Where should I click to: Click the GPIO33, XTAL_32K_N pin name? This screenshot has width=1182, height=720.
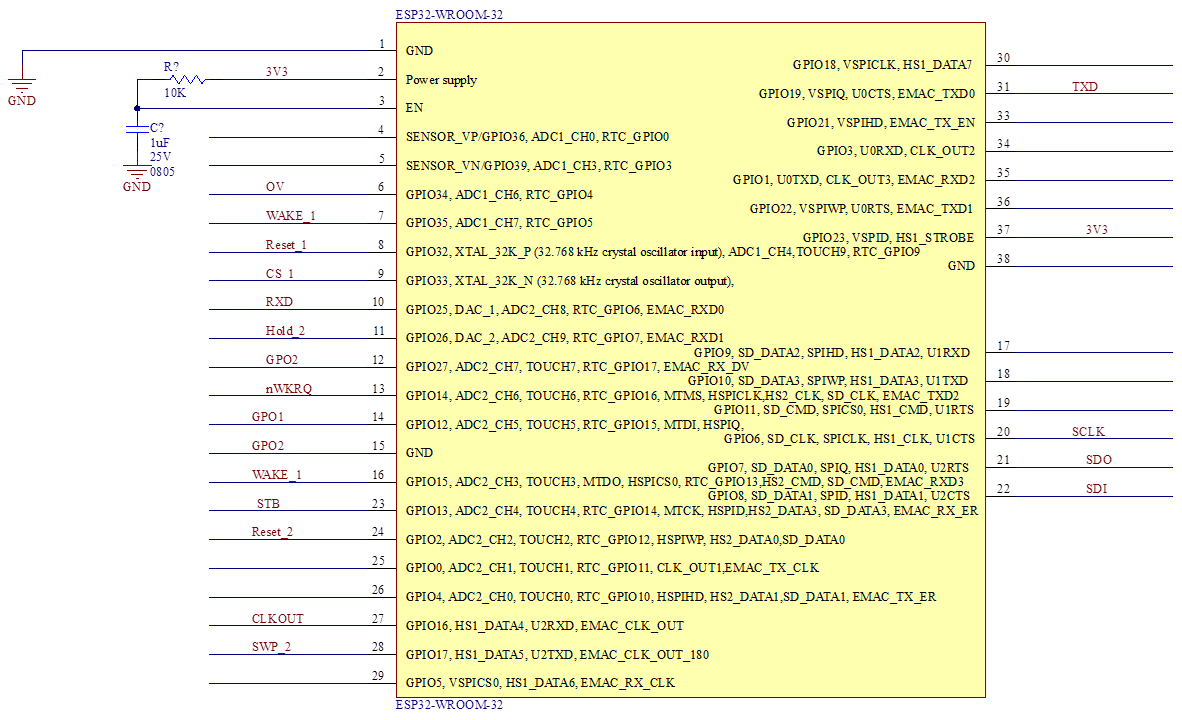(569, 281)
